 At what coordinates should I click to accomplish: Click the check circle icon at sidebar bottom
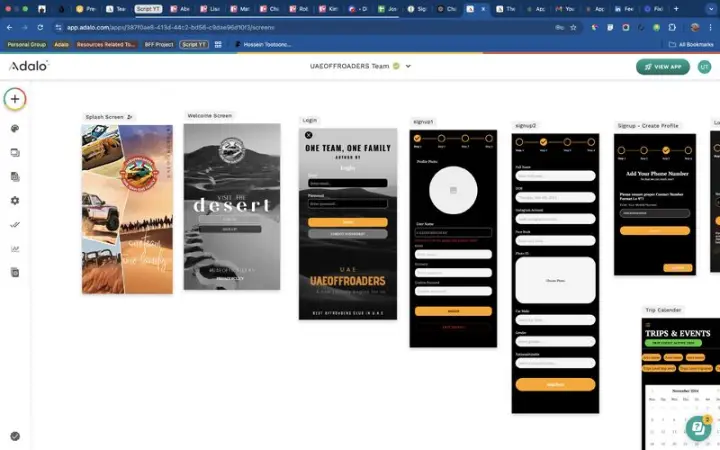click(x=15, y=436)
